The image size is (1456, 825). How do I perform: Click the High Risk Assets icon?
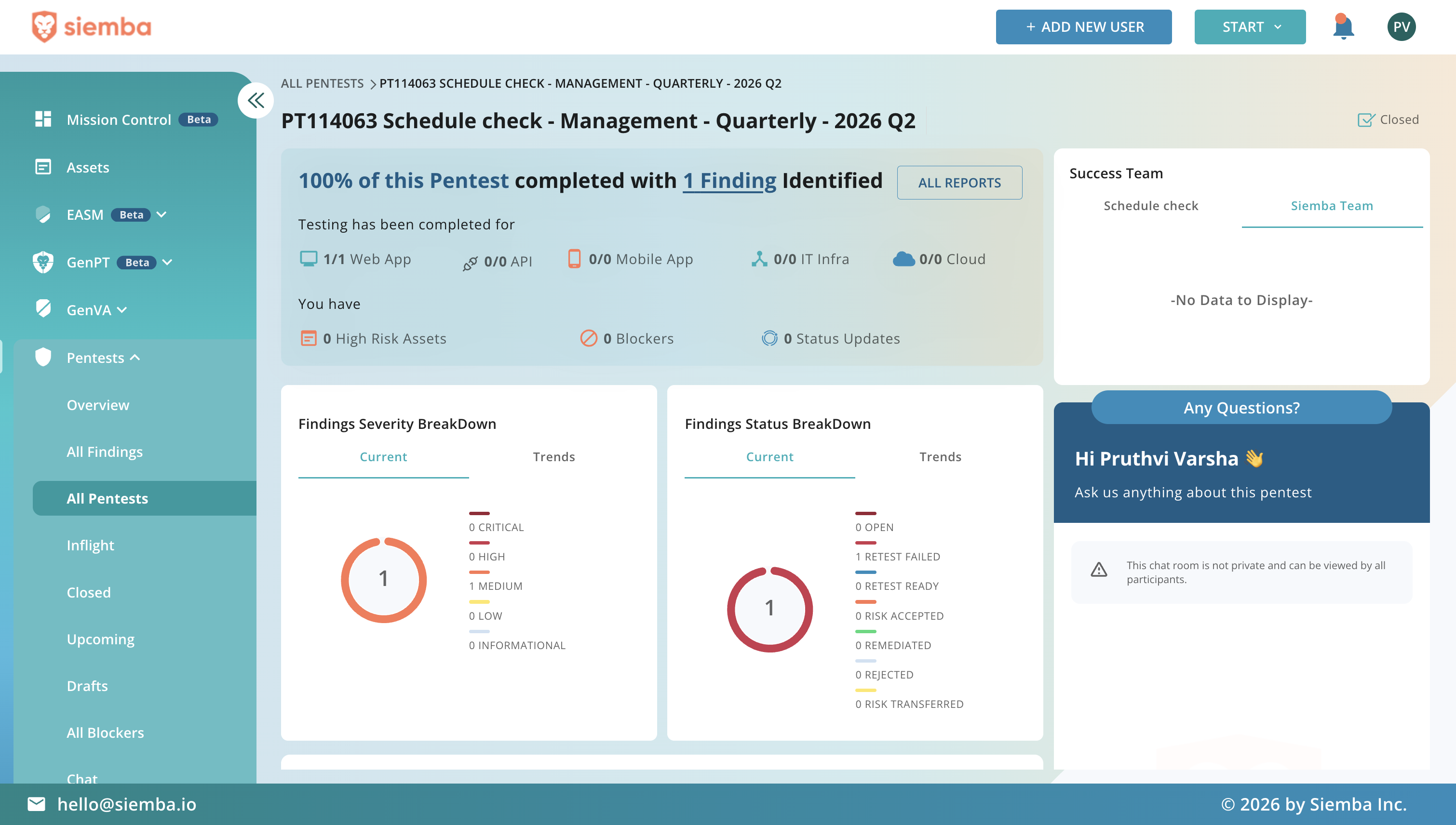pyautogui.click(x=309, y=338)
